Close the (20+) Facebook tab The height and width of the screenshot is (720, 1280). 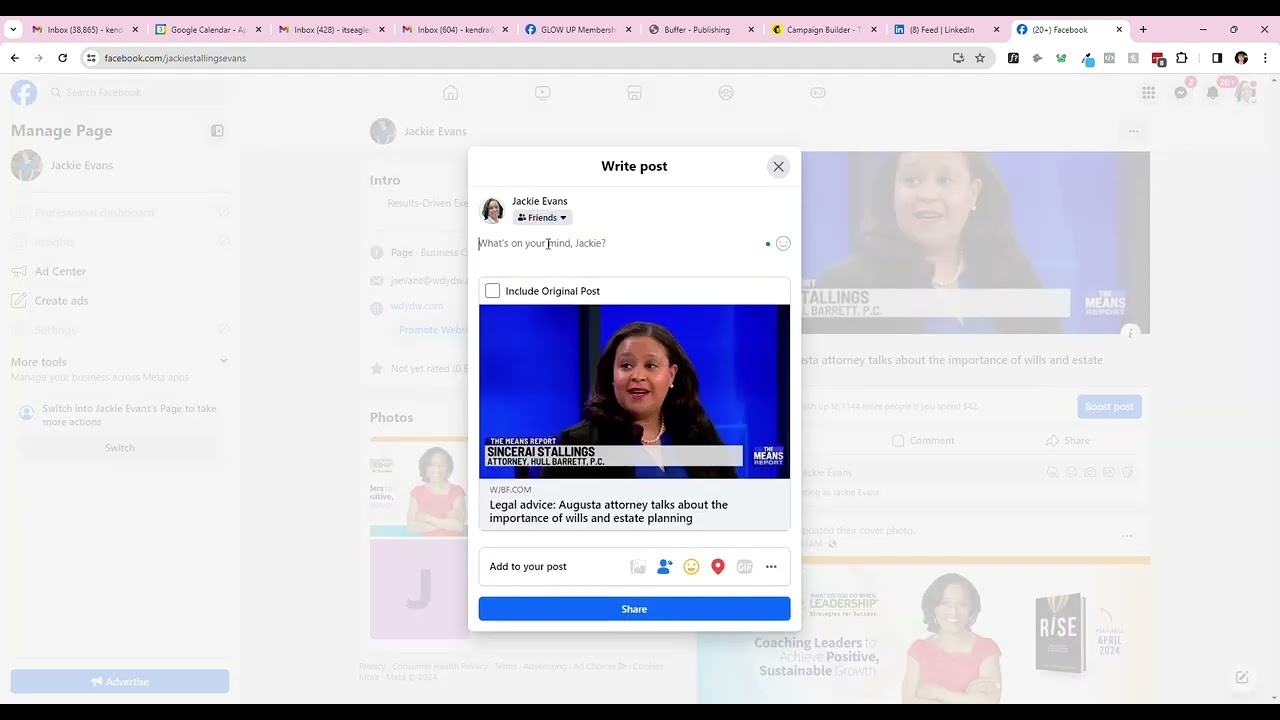[x=1119, y=30]
